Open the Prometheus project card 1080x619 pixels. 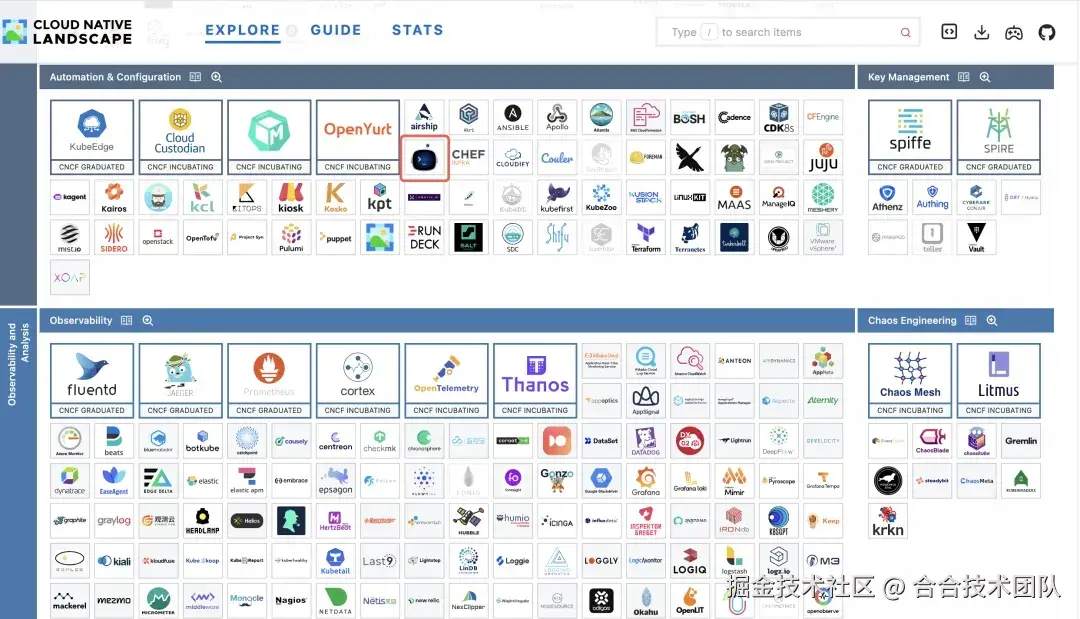[269, 380]
